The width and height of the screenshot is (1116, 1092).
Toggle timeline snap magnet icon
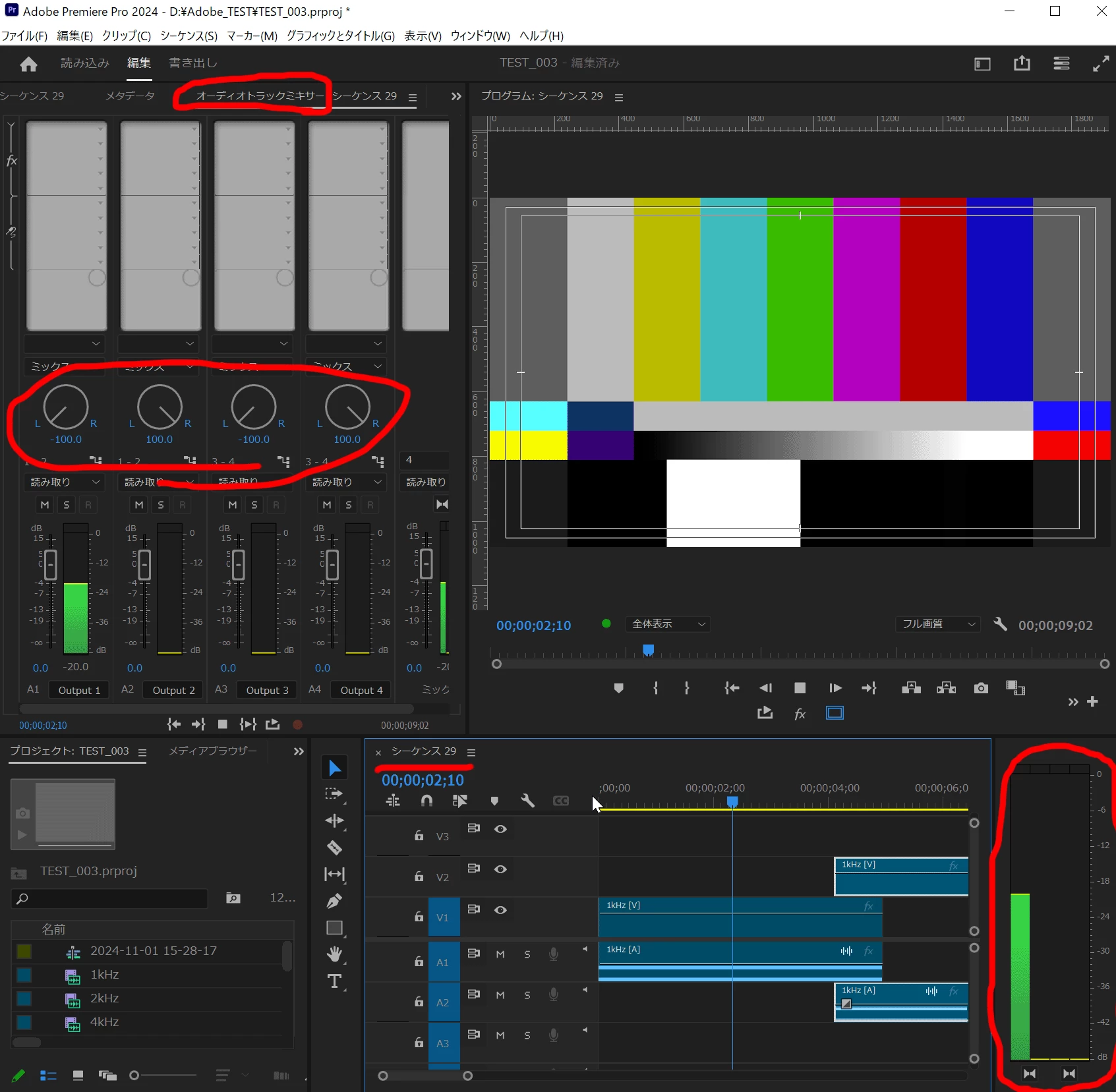point(426,801)
